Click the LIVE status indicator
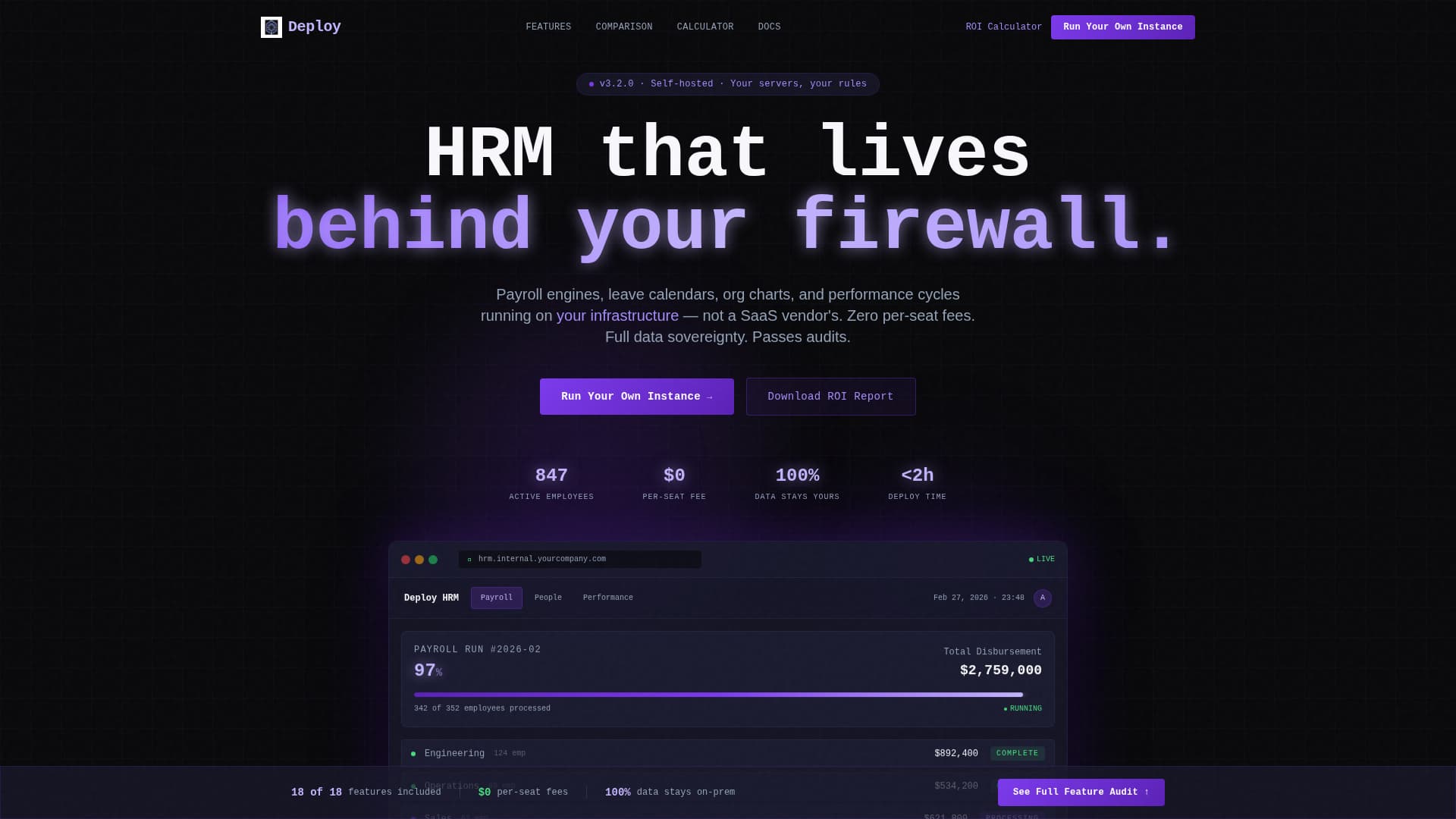Image resolution: width=1456 pixels, height=819 pixels. pos(1041,560)
